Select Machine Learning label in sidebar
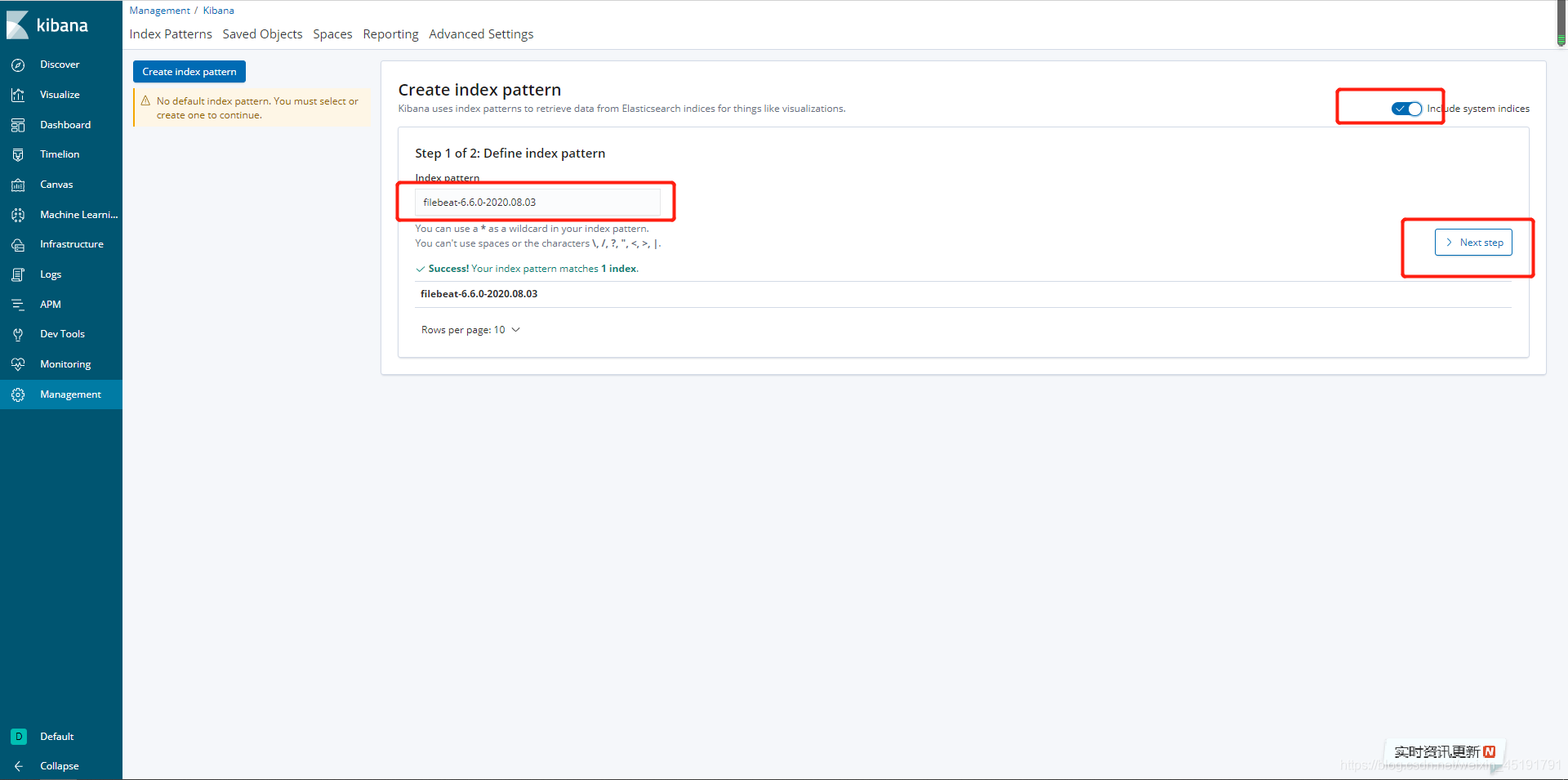The image size is (1568, 780). pyautogui.click(x=79, y=215)
